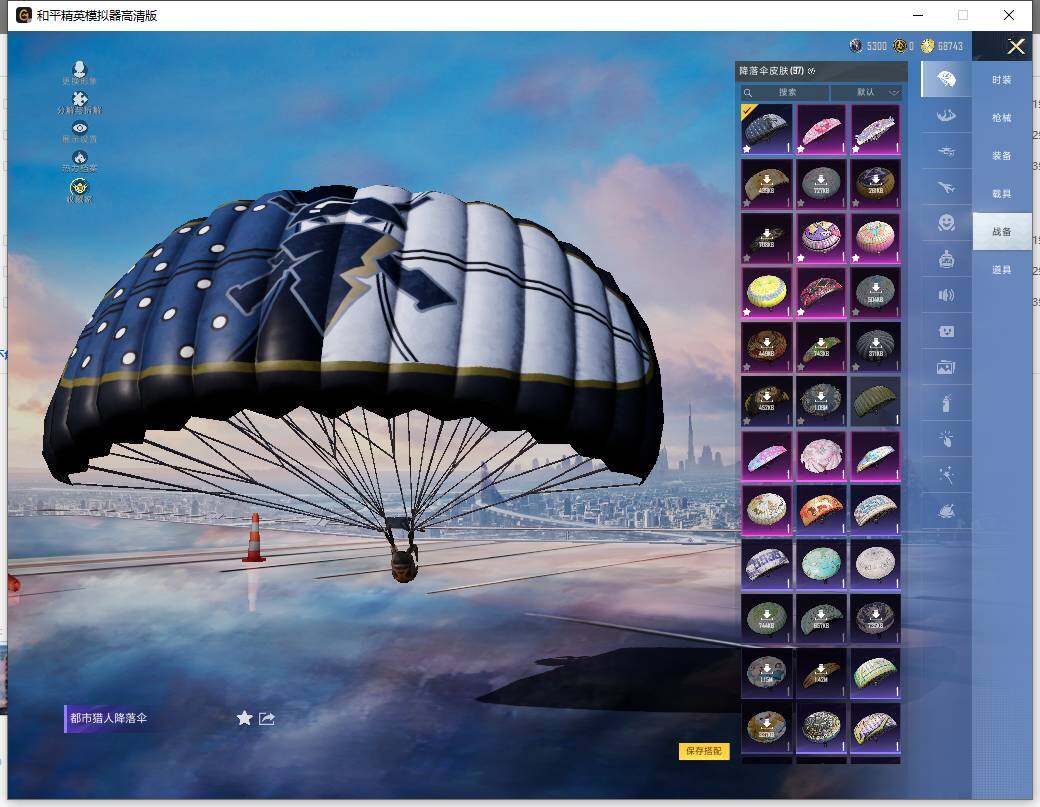Minimize the 和平精英模拟器高清版 window
The height and width of the screenshot is (807, 1040).
click(918, 15)
